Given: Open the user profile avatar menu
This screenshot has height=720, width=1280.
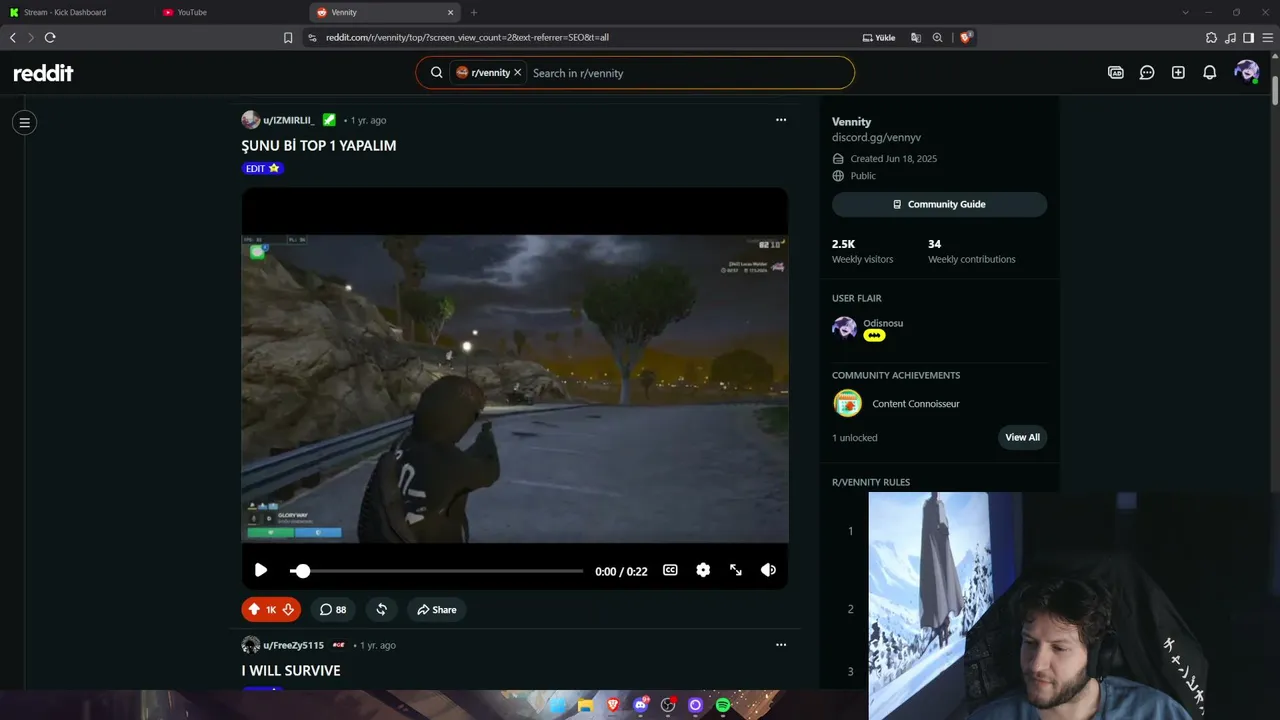Looking at the screenshot, I should (x=1246, y=72).
